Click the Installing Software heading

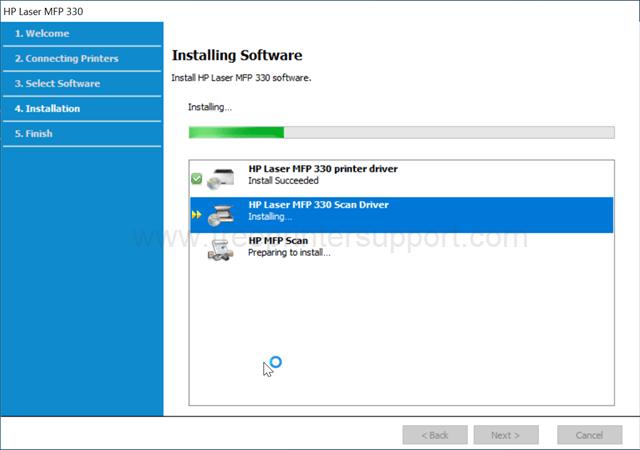[x=237, y=55]
